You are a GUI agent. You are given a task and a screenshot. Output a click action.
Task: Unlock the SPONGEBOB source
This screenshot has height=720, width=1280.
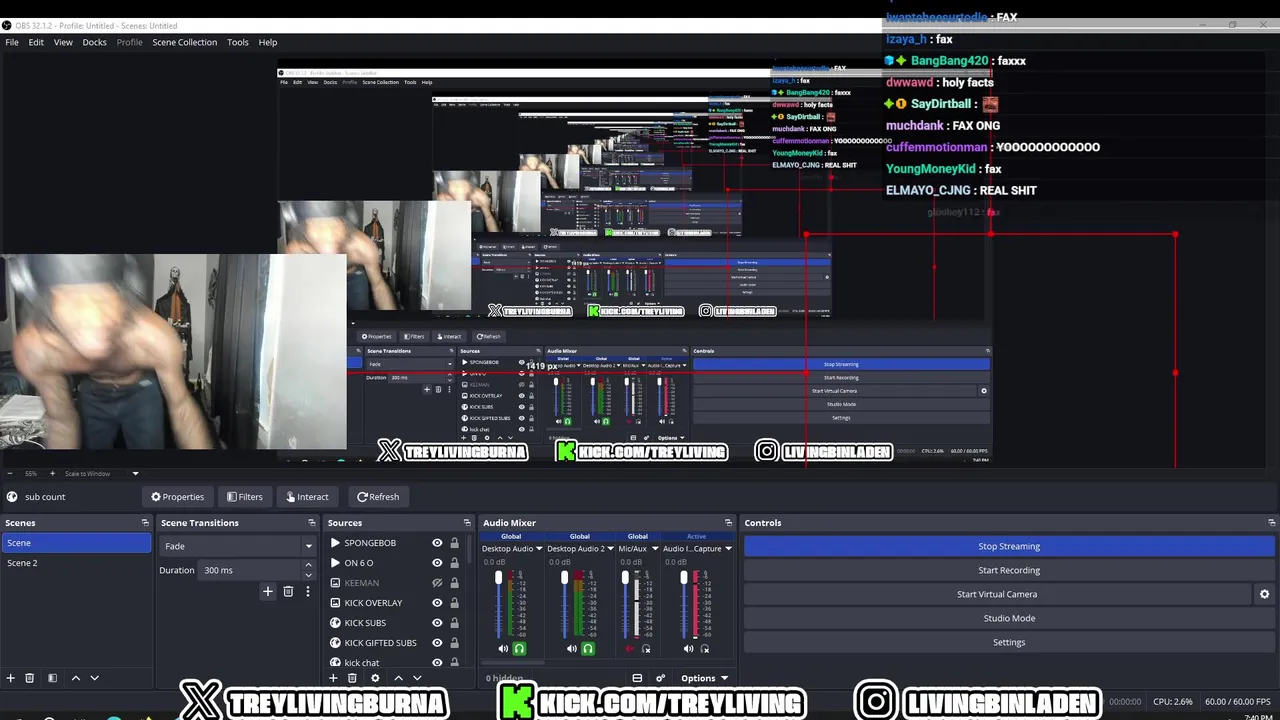(454, 543)
